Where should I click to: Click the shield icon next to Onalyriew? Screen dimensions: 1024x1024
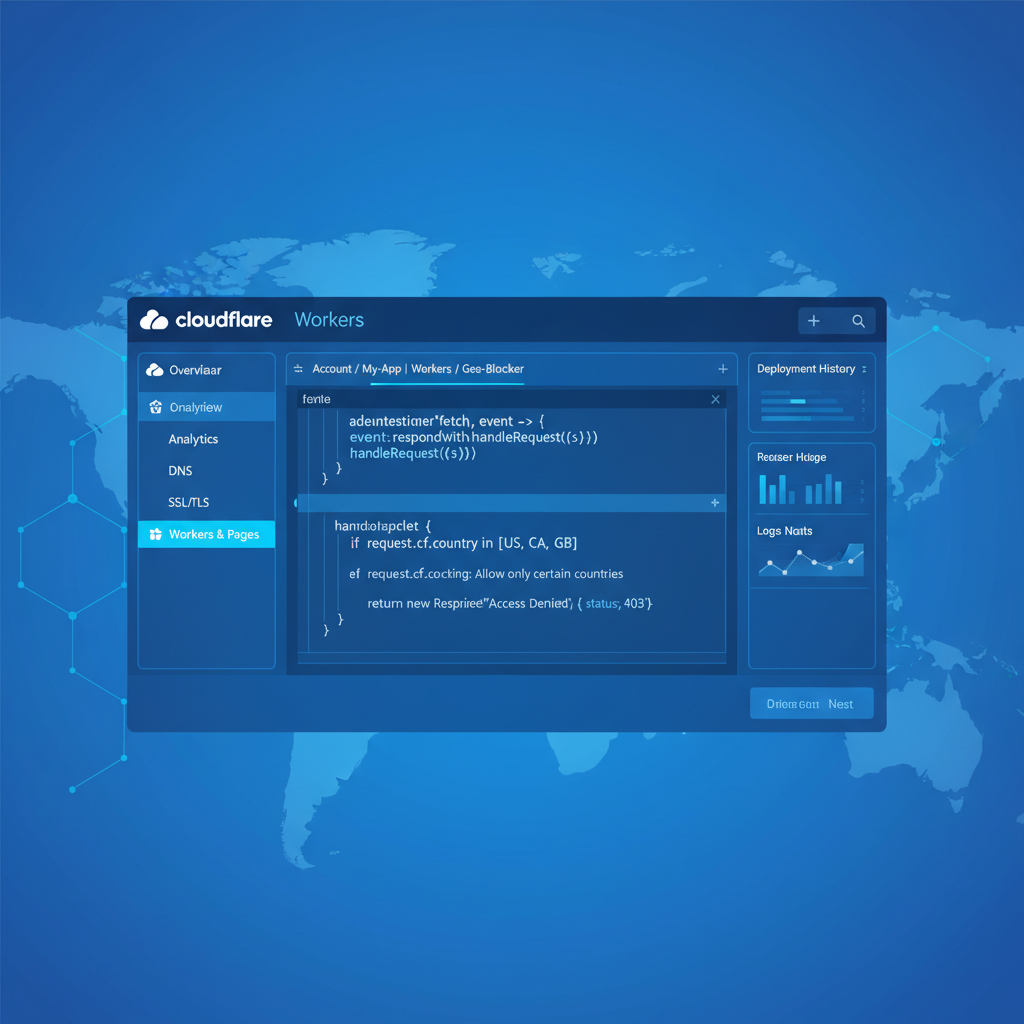(157, 406)
